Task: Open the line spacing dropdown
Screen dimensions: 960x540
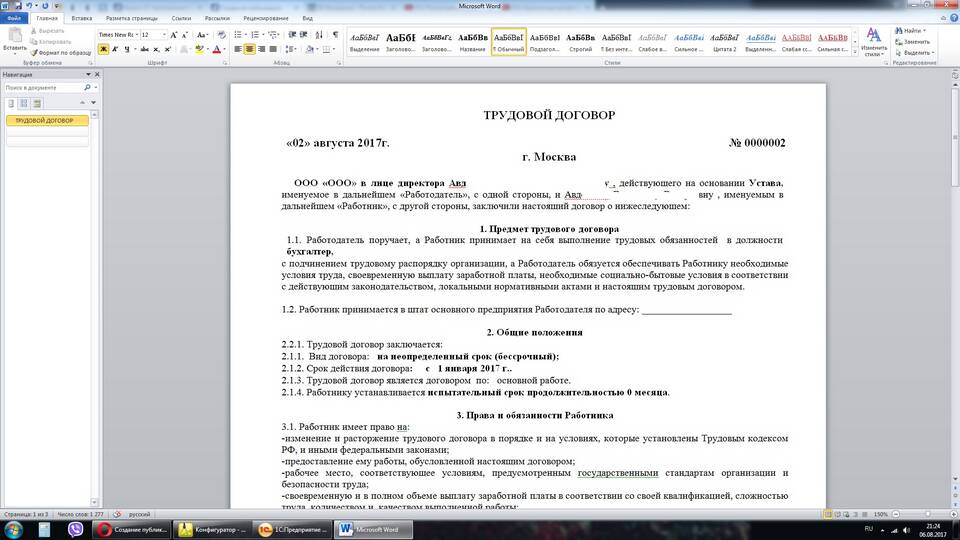Action: tap(291, 50)
